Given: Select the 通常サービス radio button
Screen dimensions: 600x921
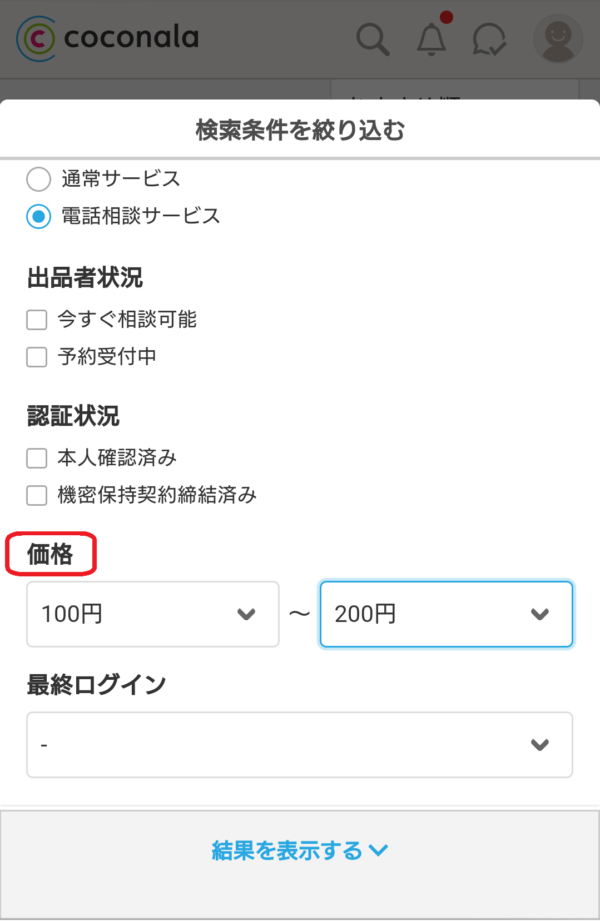Looking at the screenshot, I should tap(38, 179).
